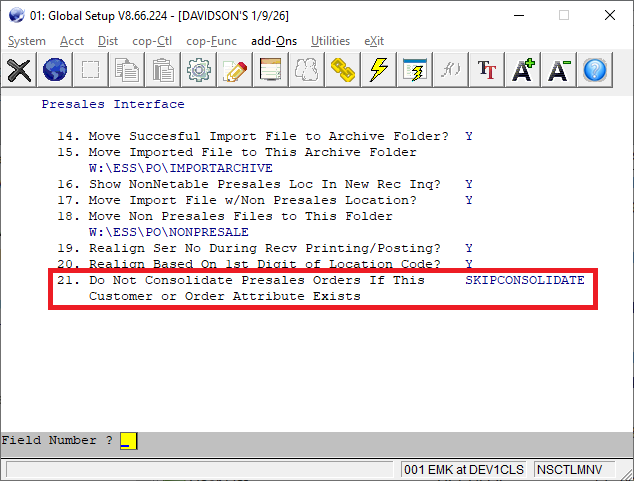Click the Field Number input cursor
This screenshot has width=634, height=481.
128,441
